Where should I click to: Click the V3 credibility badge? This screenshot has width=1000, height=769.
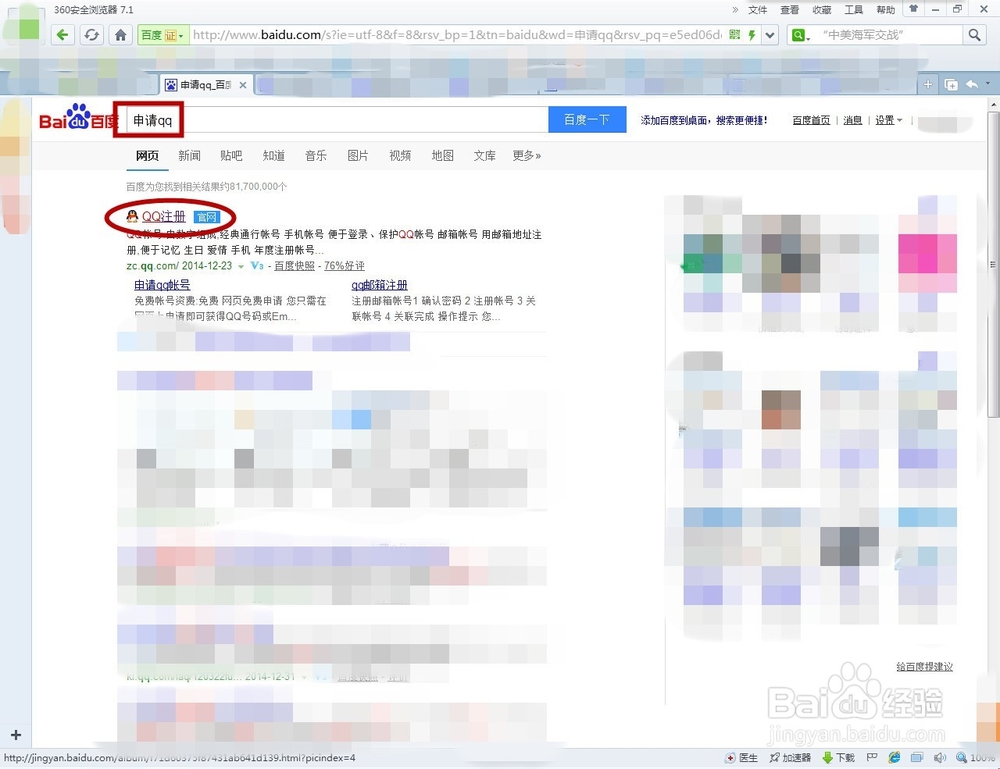coord(257,266)
